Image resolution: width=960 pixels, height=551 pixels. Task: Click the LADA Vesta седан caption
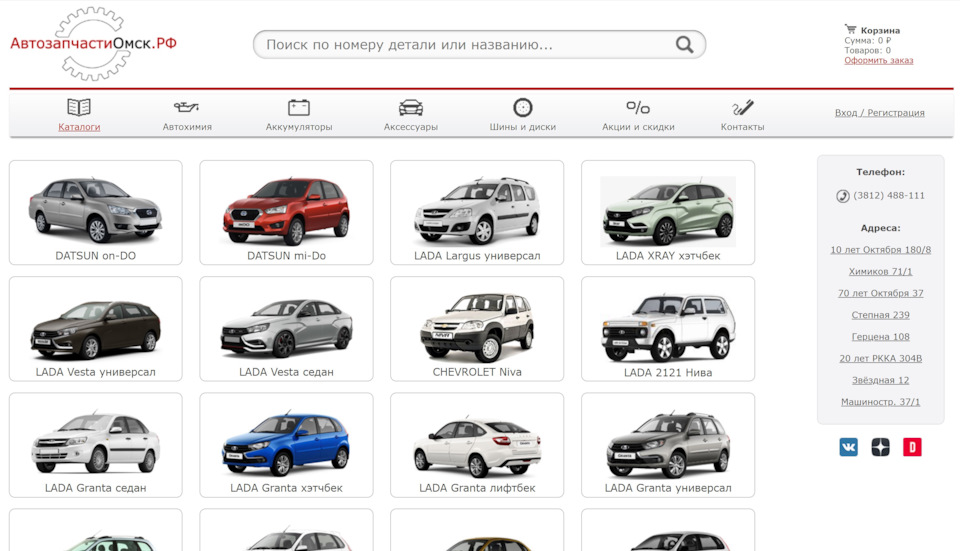pos(287,372)
